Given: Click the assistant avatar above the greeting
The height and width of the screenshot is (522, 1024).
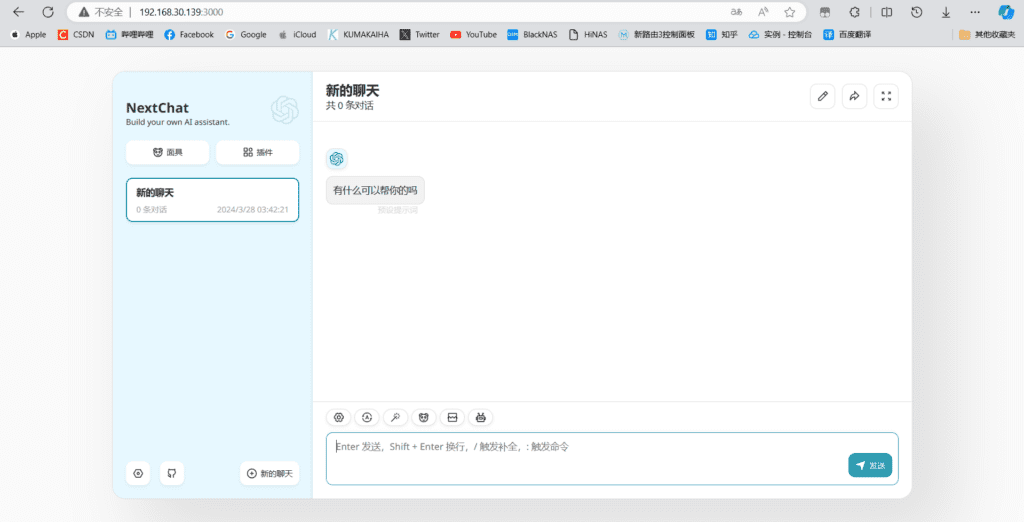Looking at the screenshot, I should tap(336, 159).
